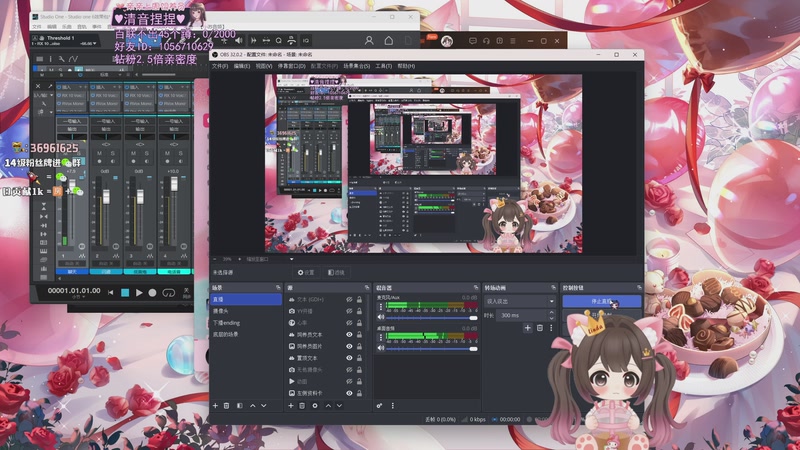
Task: Open advanced audio properties gears icon
Action: 380,406
